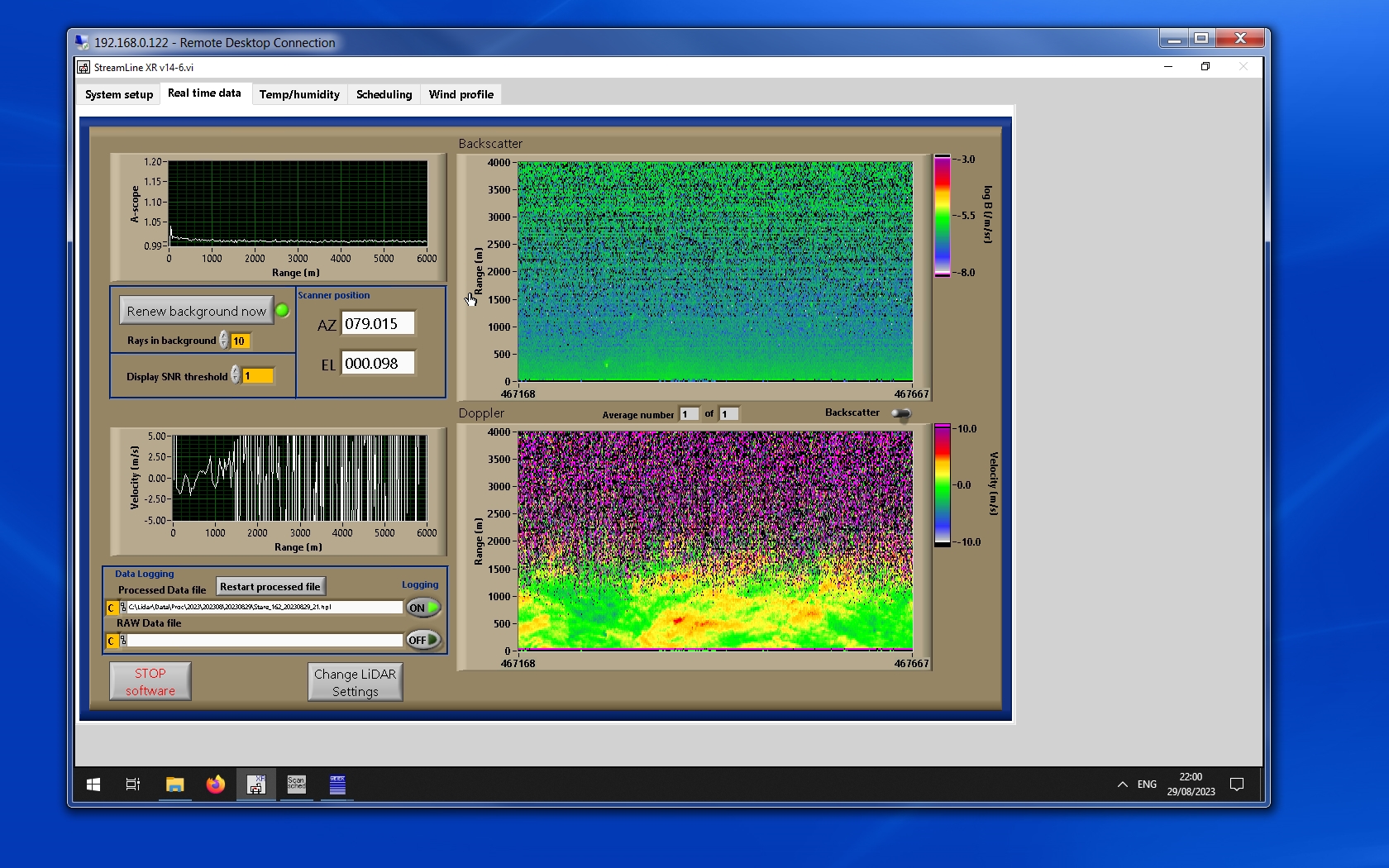Open the Temp/humidity tab

click(299, 94)
